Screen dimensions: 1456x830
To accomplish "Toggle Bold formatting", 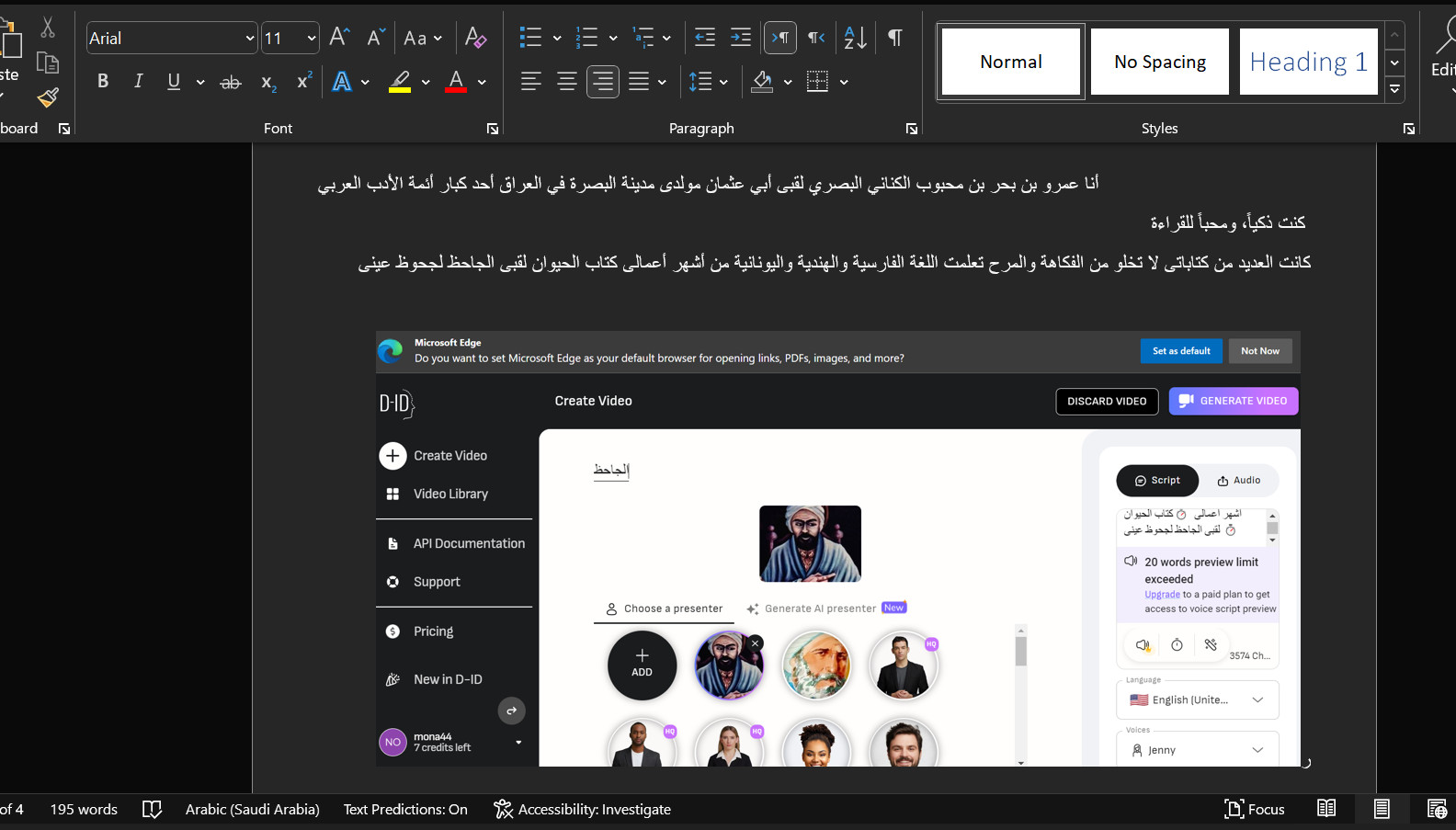I will point(103,82).
